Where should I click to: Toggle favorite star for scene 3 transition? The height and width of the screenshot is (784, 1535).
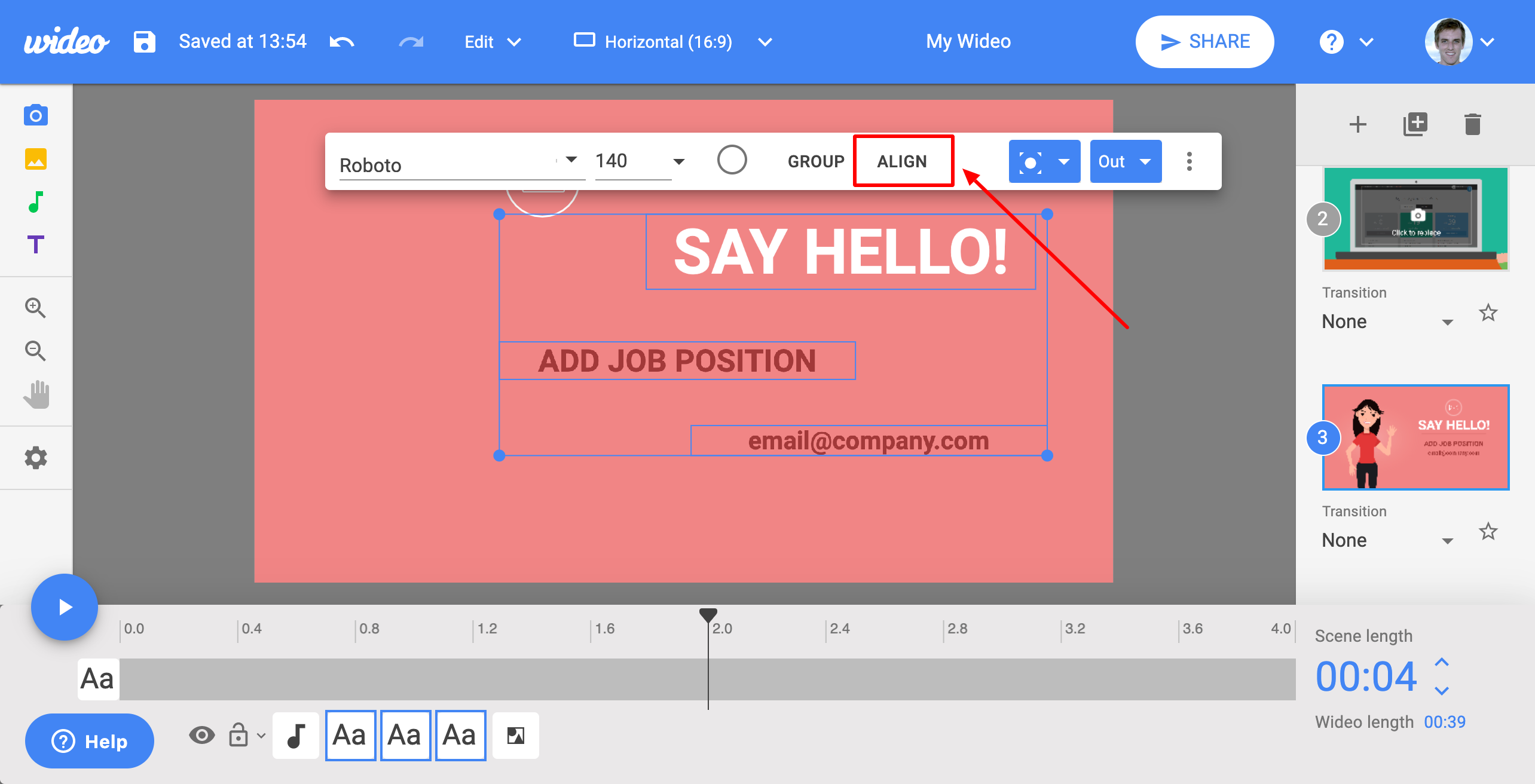[x=1488, y=531]
